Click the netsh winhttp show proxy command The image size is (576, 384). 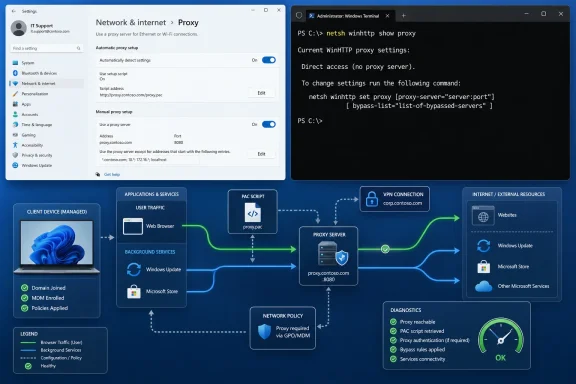point(371,33)
